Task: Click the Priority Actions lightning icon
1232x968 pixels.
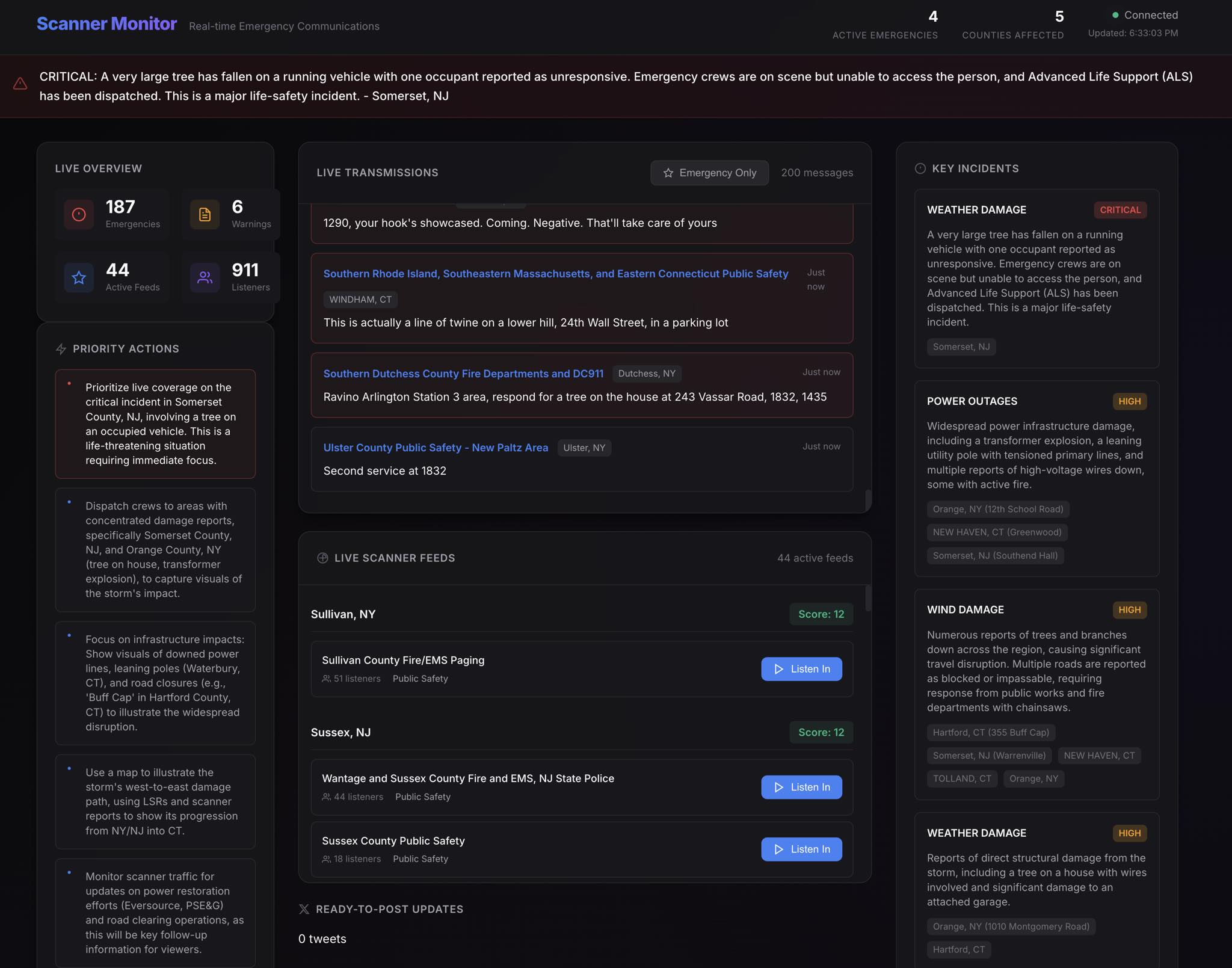Action: point(61,349)
